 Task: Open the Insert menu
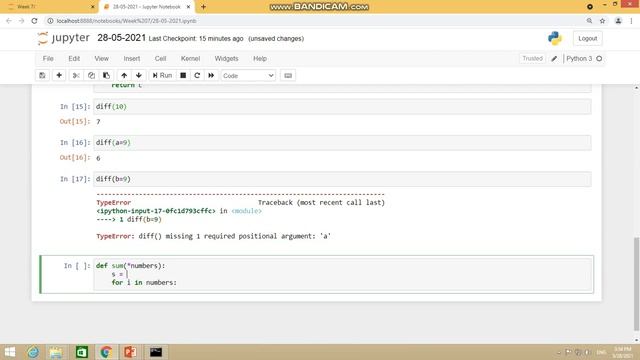(x=132, y=59)
